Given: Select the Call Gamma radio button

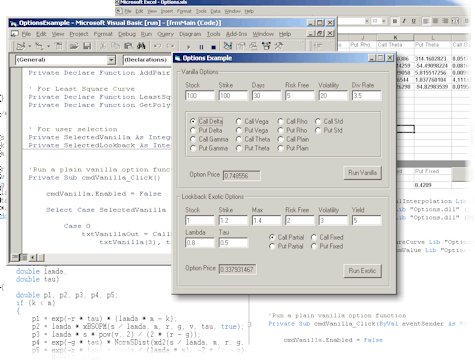Looking at the screenshot, I should 193,139.
